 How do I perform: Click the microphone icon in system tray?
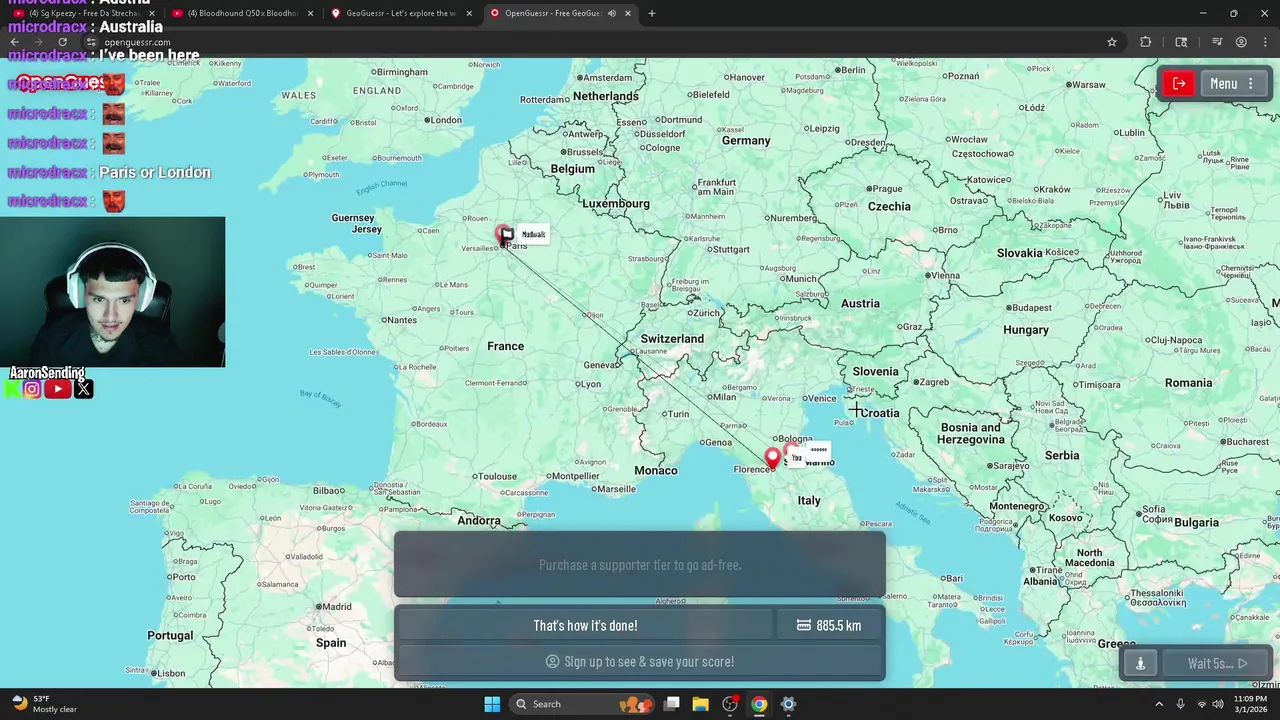click(x=1181, y=704)
